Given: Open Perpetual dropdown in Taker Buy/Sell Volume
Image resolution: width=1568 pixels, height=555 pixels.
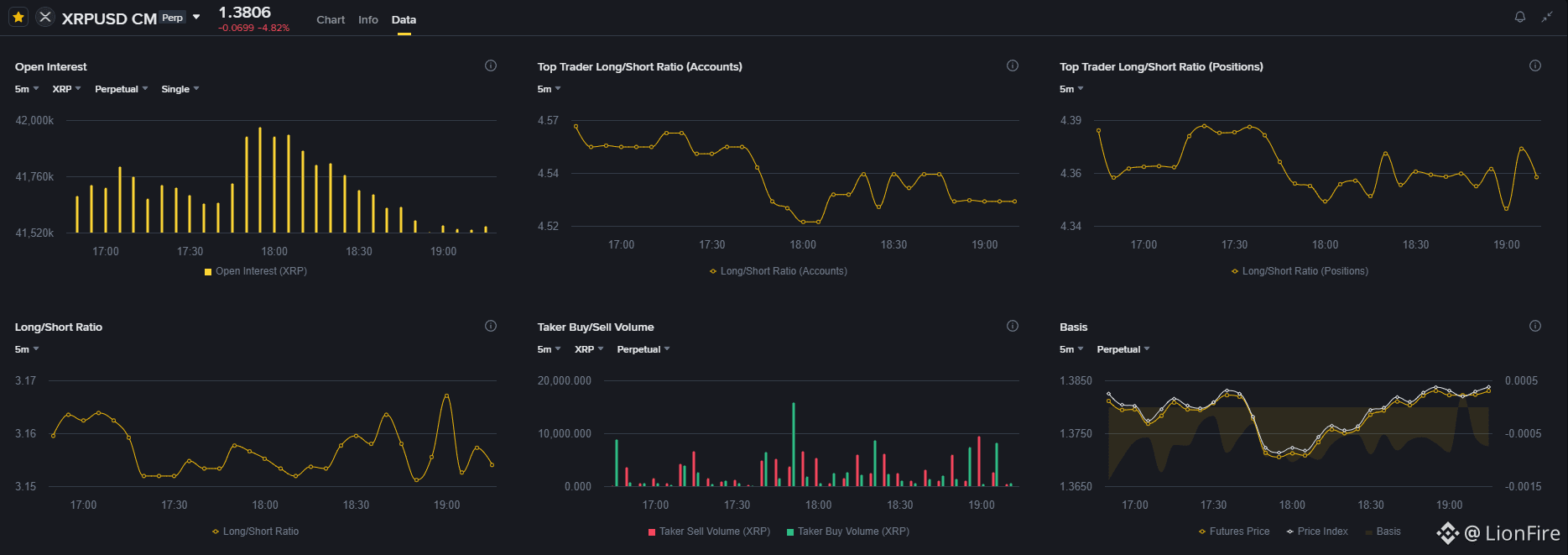Looking at the screenshot, I should click(643, 349).
